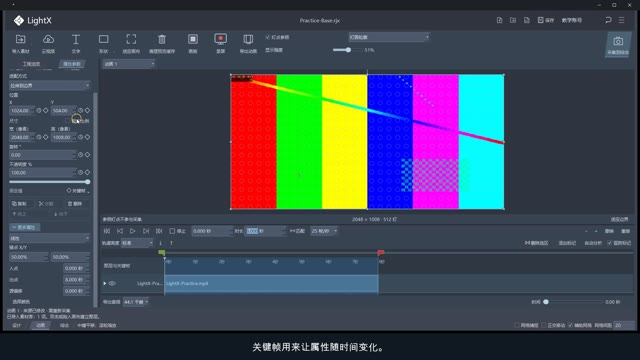Open the animation 1 selector dropdown
Image resolution: width=640 pixels, height=360 pixels.
coord(129,64)
